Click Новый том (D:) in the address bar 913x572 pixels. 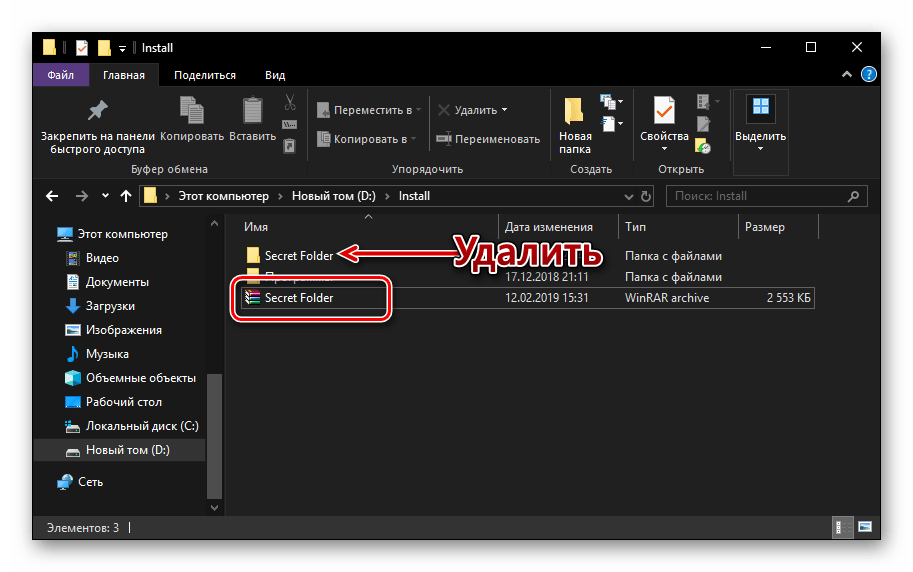[x=334, y=196]
